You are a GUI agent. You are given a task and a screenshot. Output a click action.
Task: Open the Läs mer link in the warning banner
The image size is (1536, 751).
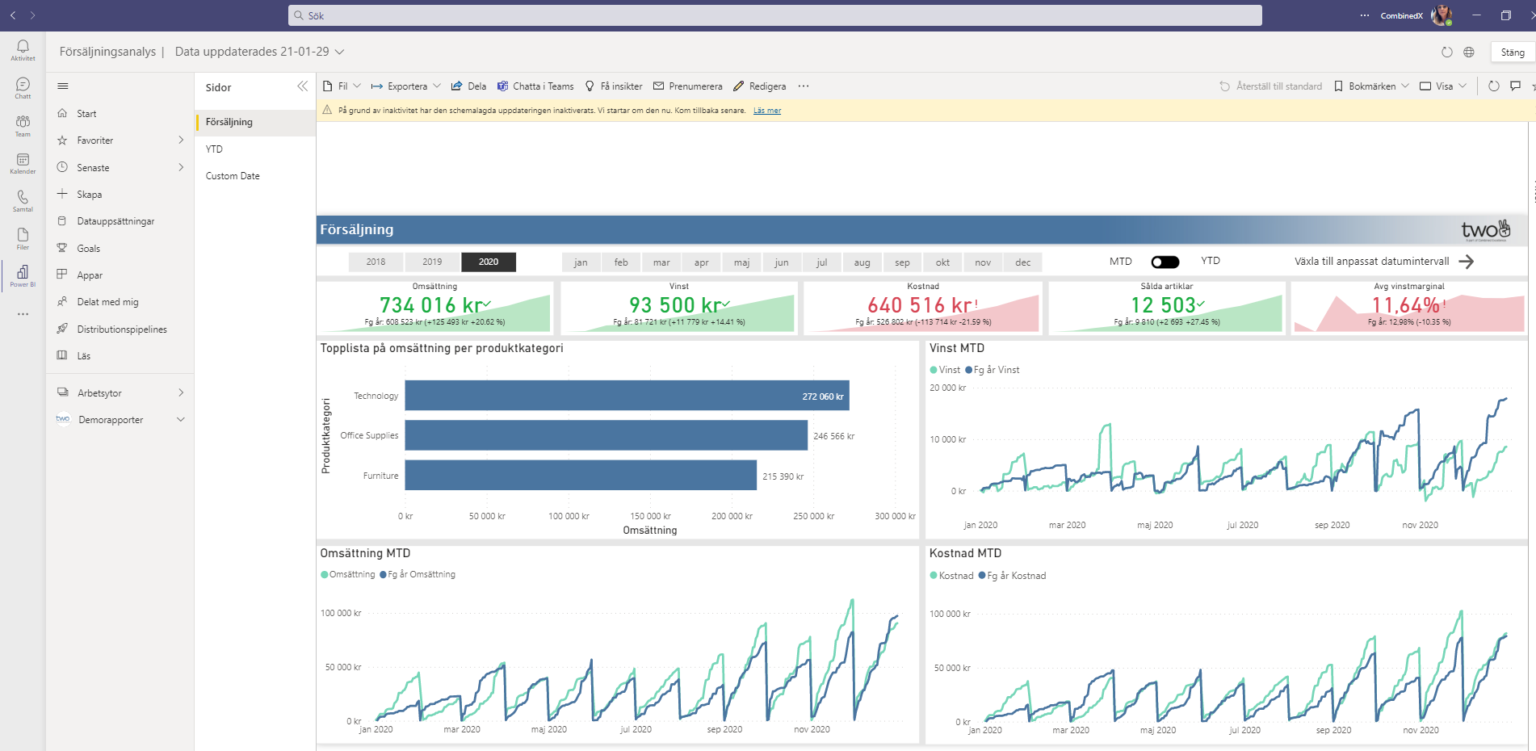766,110
